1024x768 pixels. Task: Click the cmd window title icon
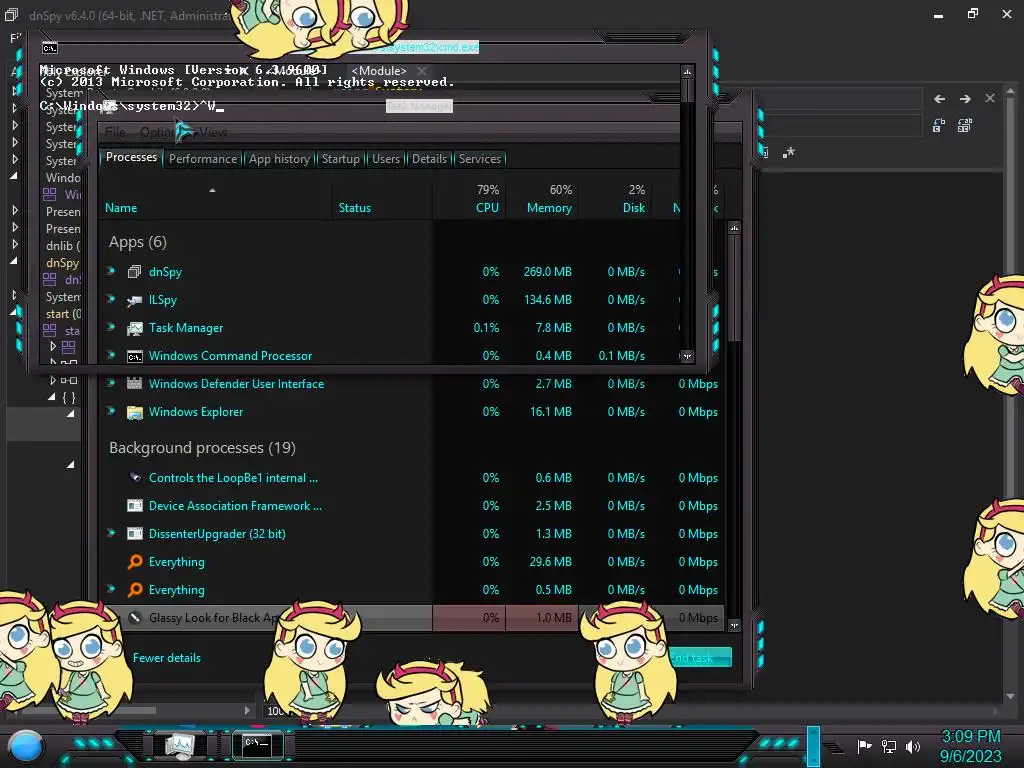coord(50,48)
